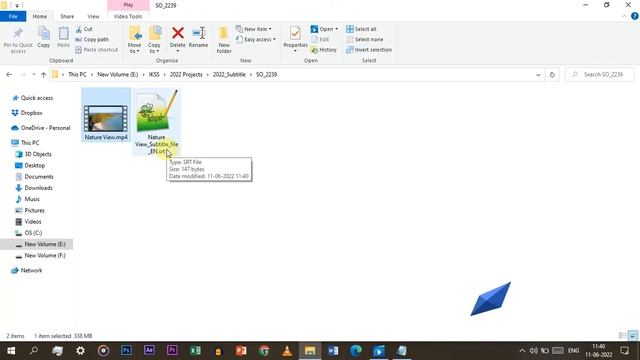Screen dimensions: 640x360
Task: Select New Volume (F:) in sidebar
Action: click(40, 256)
